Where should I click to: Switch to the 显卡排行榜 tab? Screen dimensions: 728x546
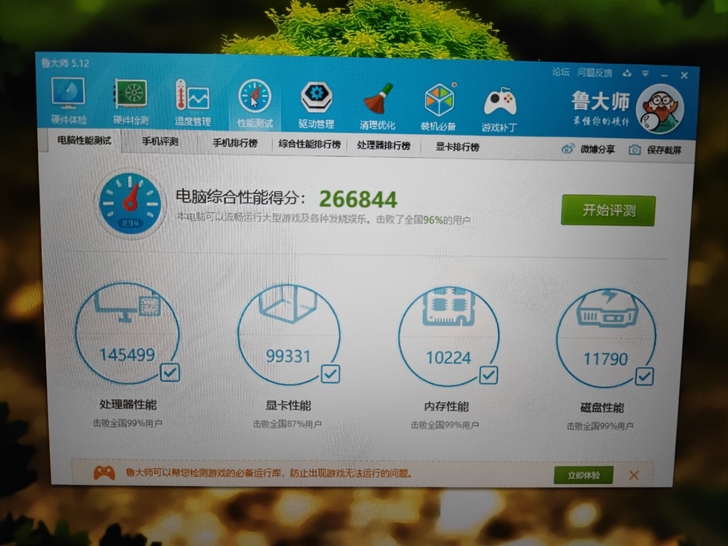(x=457, y=147)
